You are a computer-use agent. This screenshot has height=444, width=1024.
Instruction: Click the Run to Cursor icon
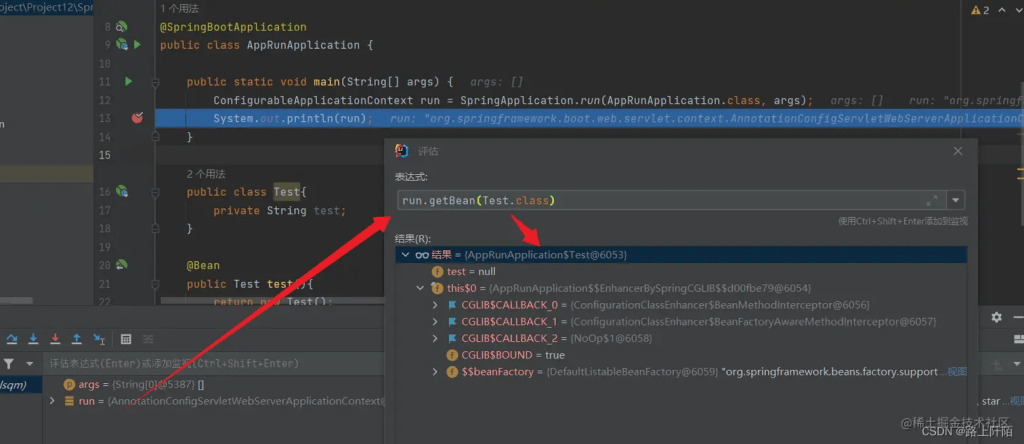[x=99, y=339]
